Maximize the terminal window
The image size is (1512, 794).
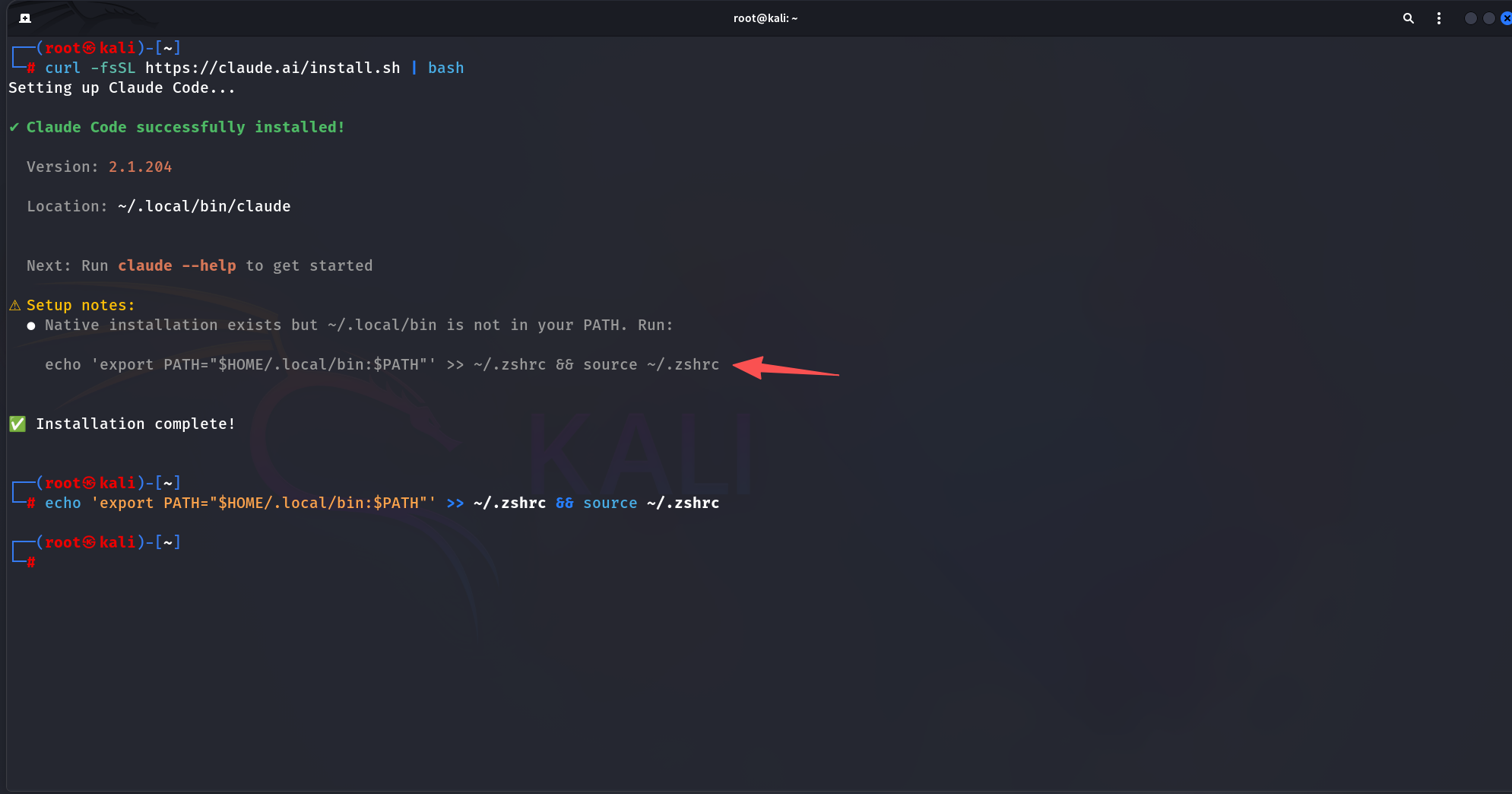pyautogui.click(x=1488, y=18)
